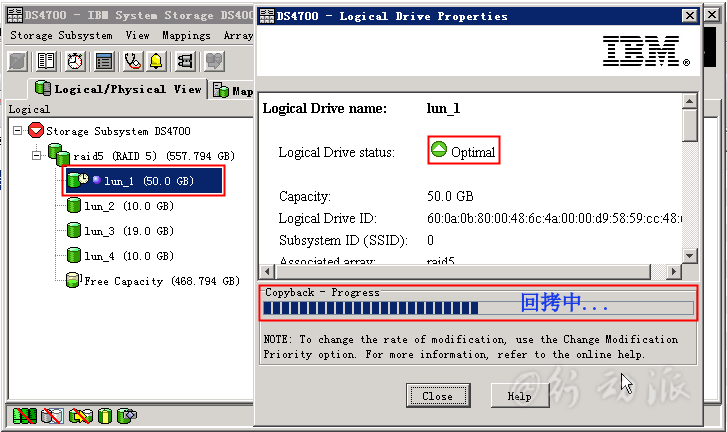
Task: Select raid5 (RAID 5) array row
Action: pyautogui.click(x=142, y=156)
